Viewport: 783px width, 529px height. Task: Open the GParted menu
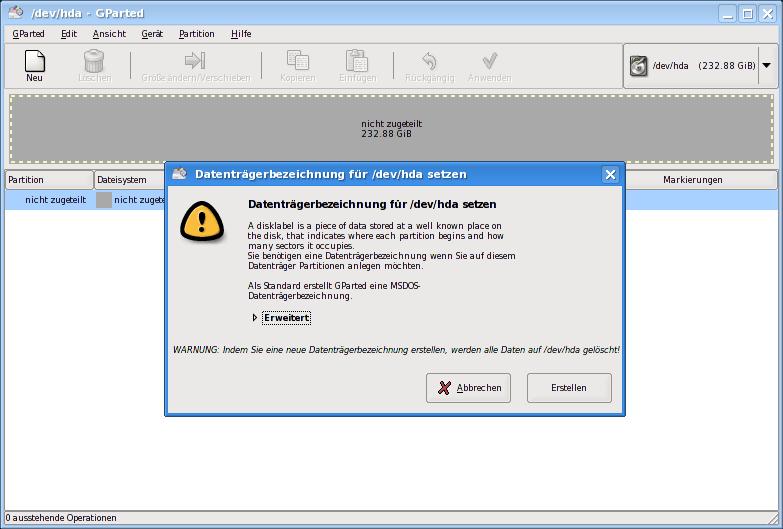(x=28, y=33)
